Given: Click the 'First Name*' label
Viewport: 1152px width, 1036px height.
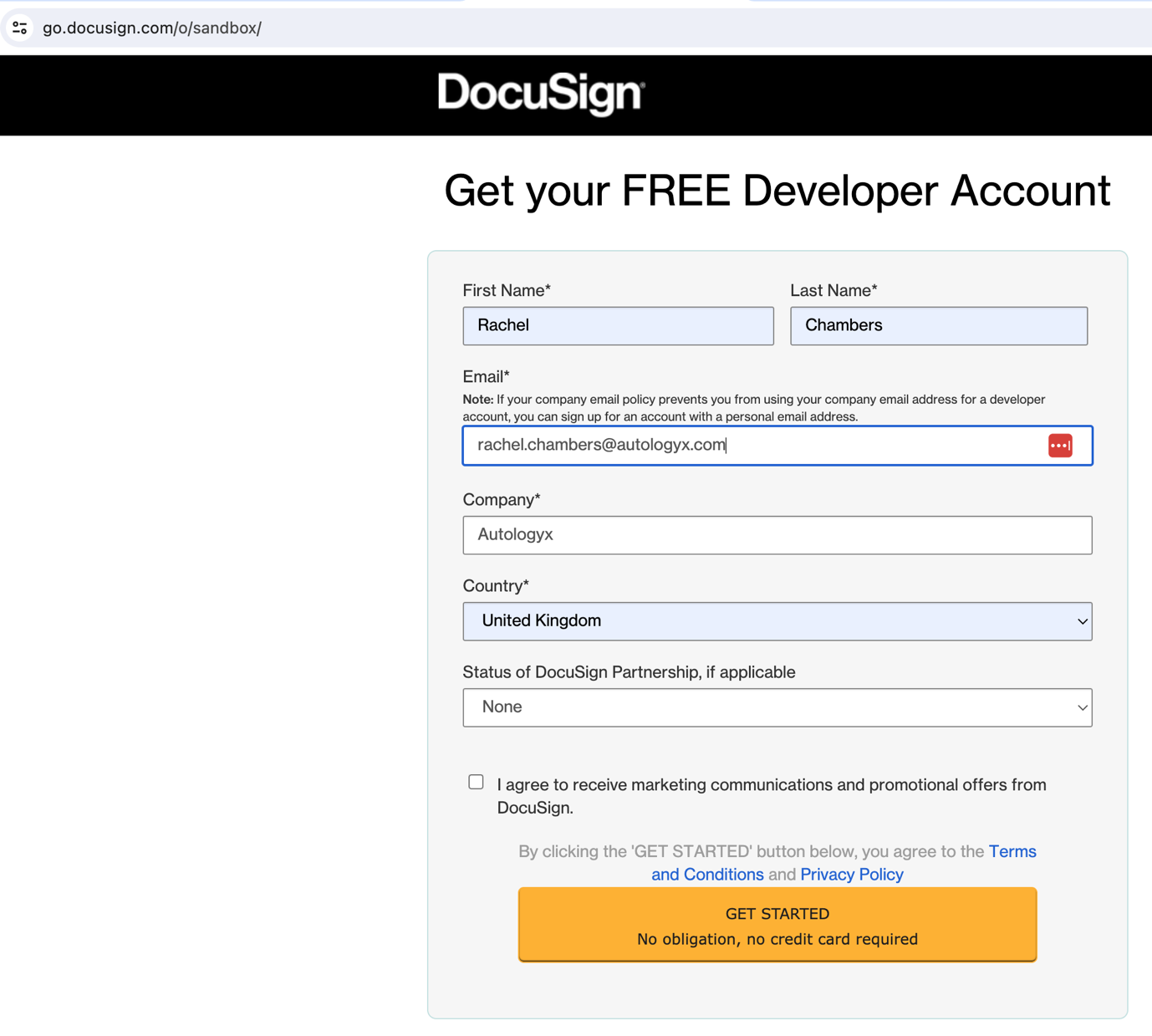Looking at the screenshot, I should coord(507,290).
